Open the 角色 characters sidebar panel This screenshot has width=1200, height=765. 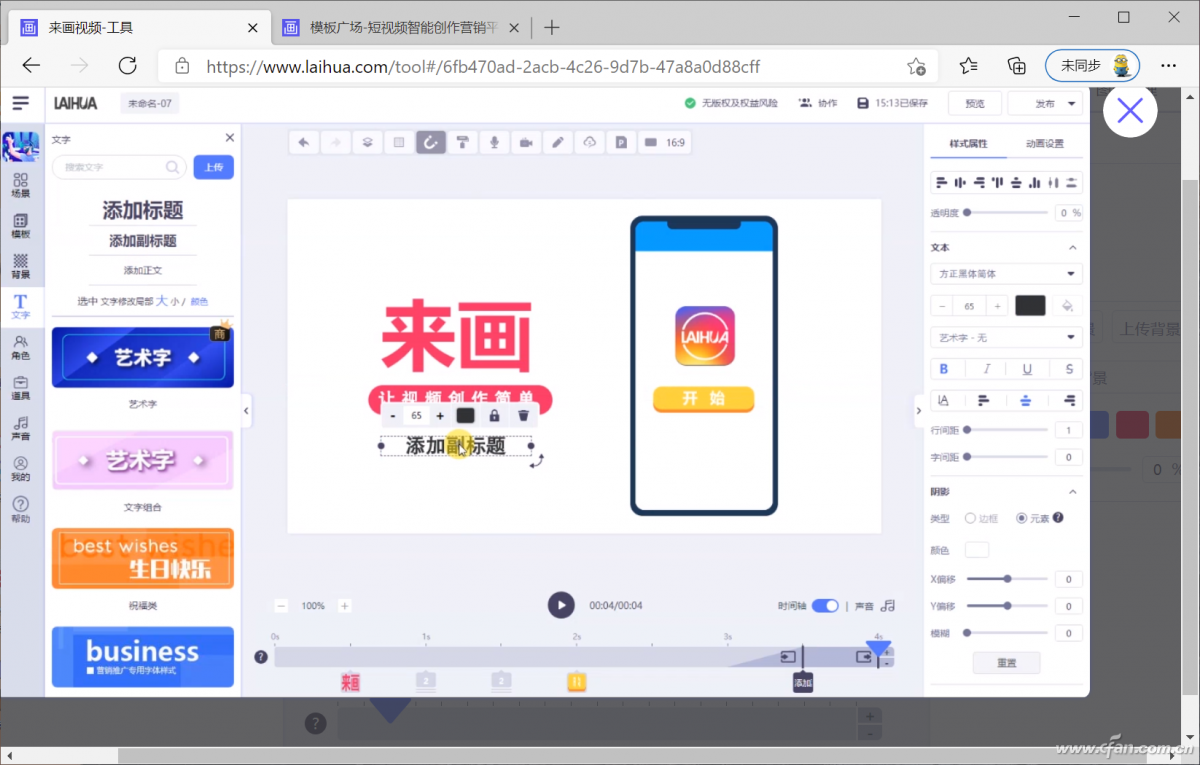pyautogui.click(x=21, y=348)
